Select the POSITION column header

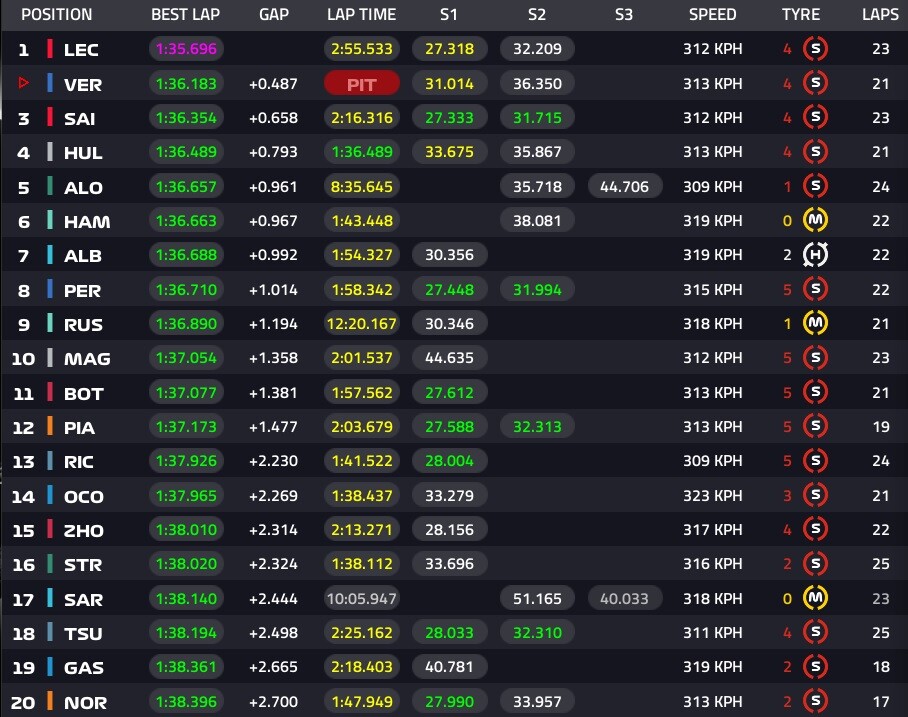56,14
